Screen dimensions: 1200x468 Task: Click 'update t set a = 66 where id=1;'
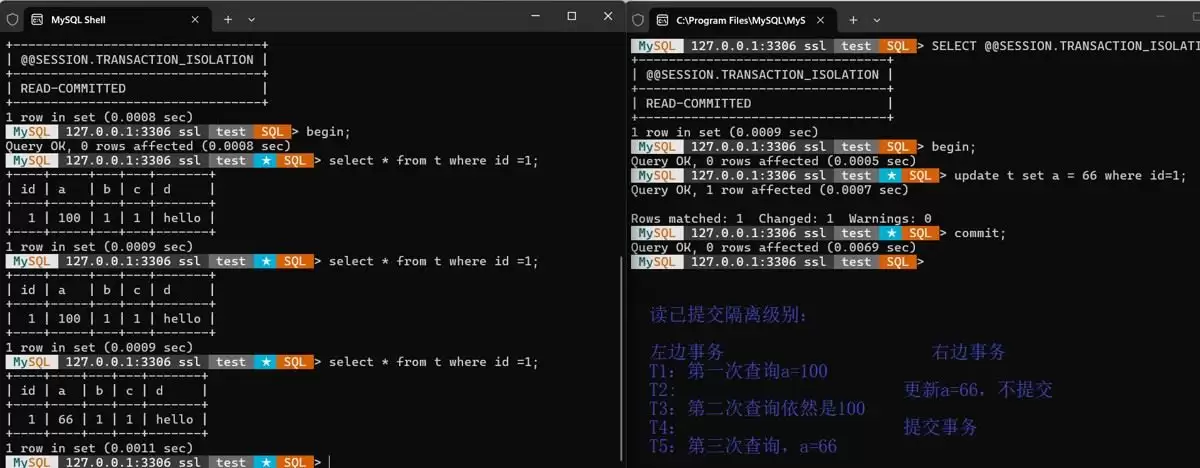[x=1071, y=175]
